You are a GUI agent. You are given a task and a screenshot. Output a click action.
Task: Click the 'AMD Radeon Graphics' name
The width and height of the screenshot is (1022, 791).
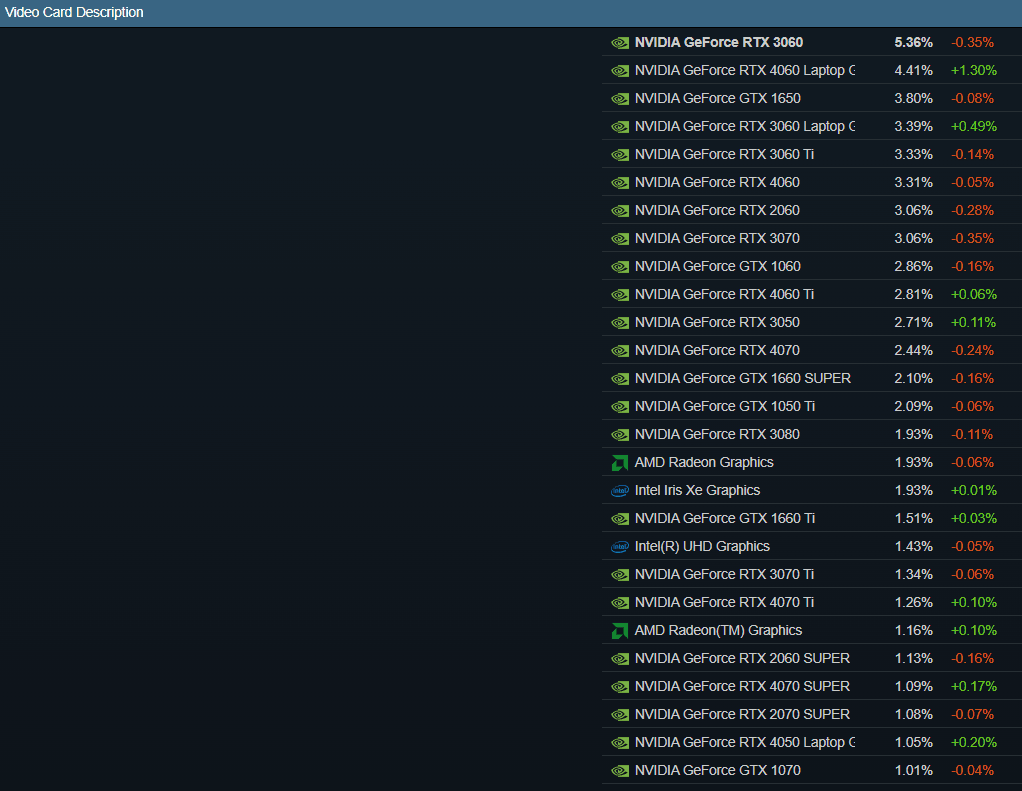pos(704,463)
